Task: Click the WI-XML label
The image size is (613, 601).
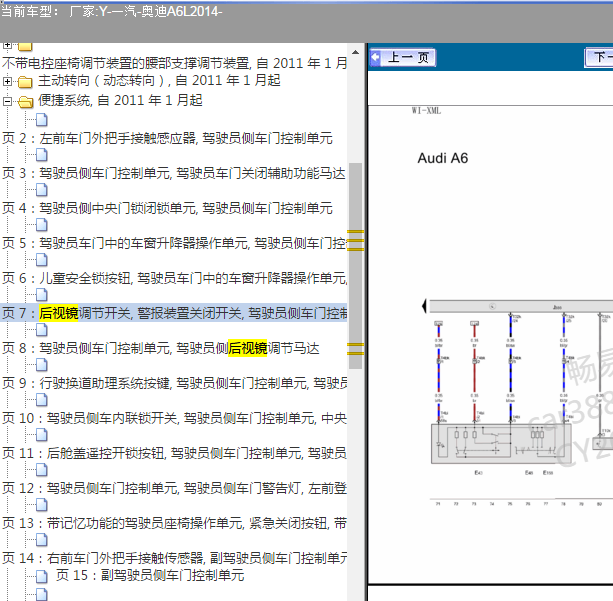Action: [426, 111]
